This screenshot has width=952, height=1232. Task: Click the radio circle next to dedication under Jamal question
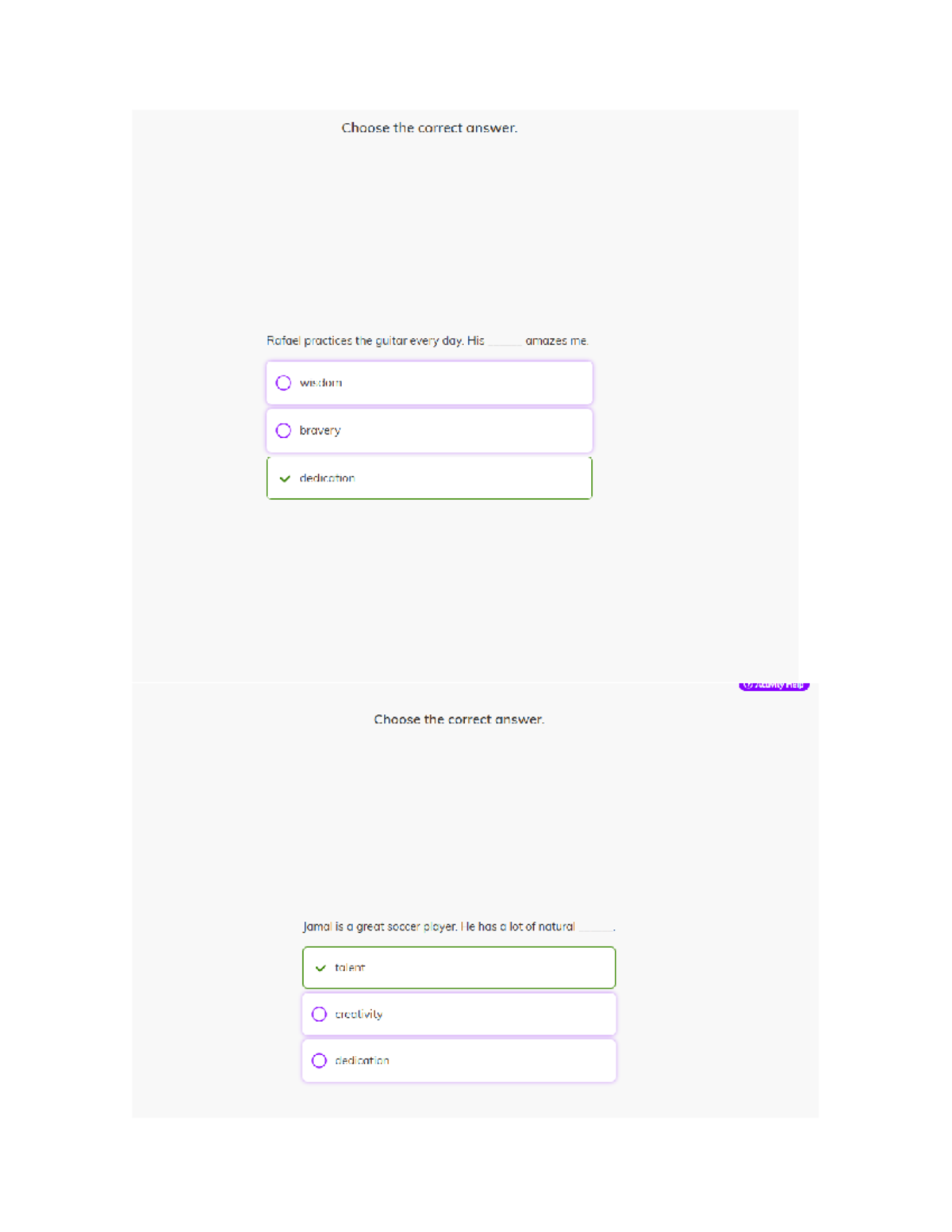319,1060
